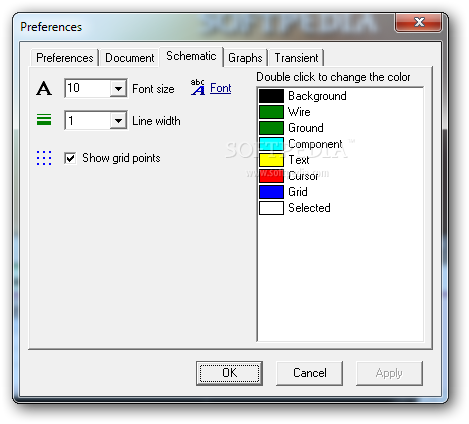Click the Ground label in color list
Screen dimensions: 469x424
[x=306, y=128]
